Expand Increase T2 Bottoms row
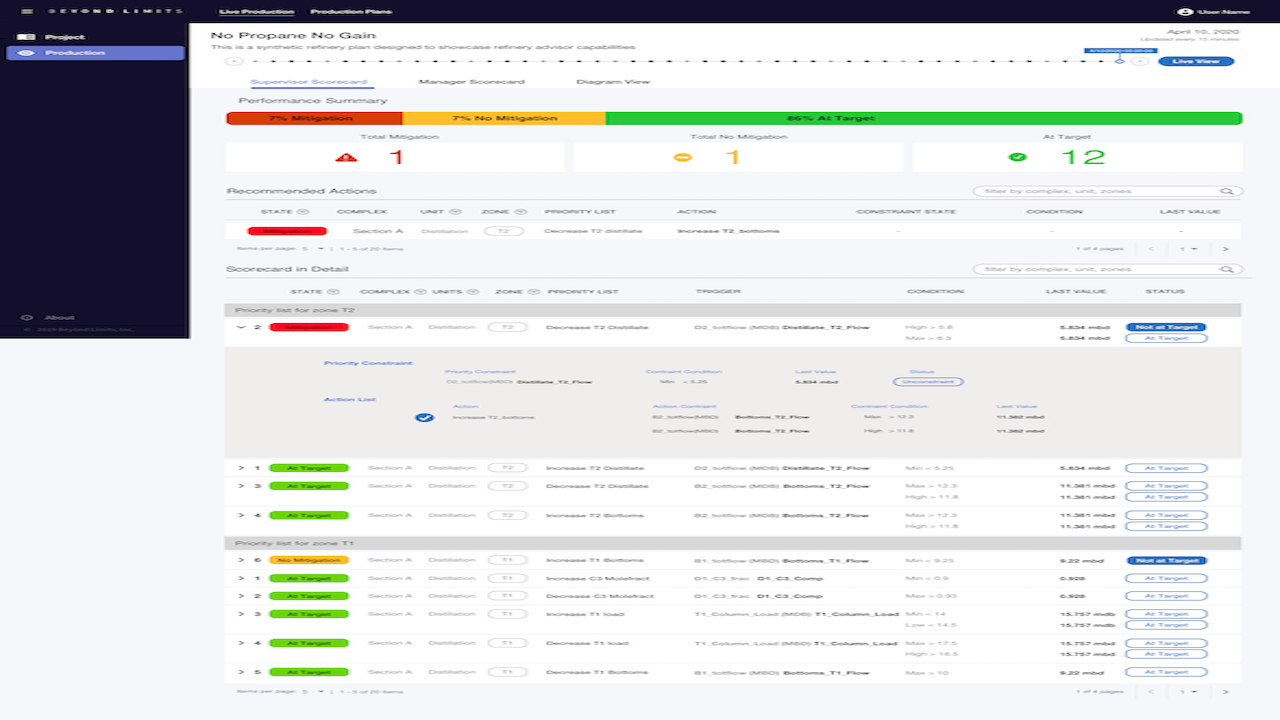Image resolution: width=1280 pixels, height=720 pixels. [x=241, y=515]
